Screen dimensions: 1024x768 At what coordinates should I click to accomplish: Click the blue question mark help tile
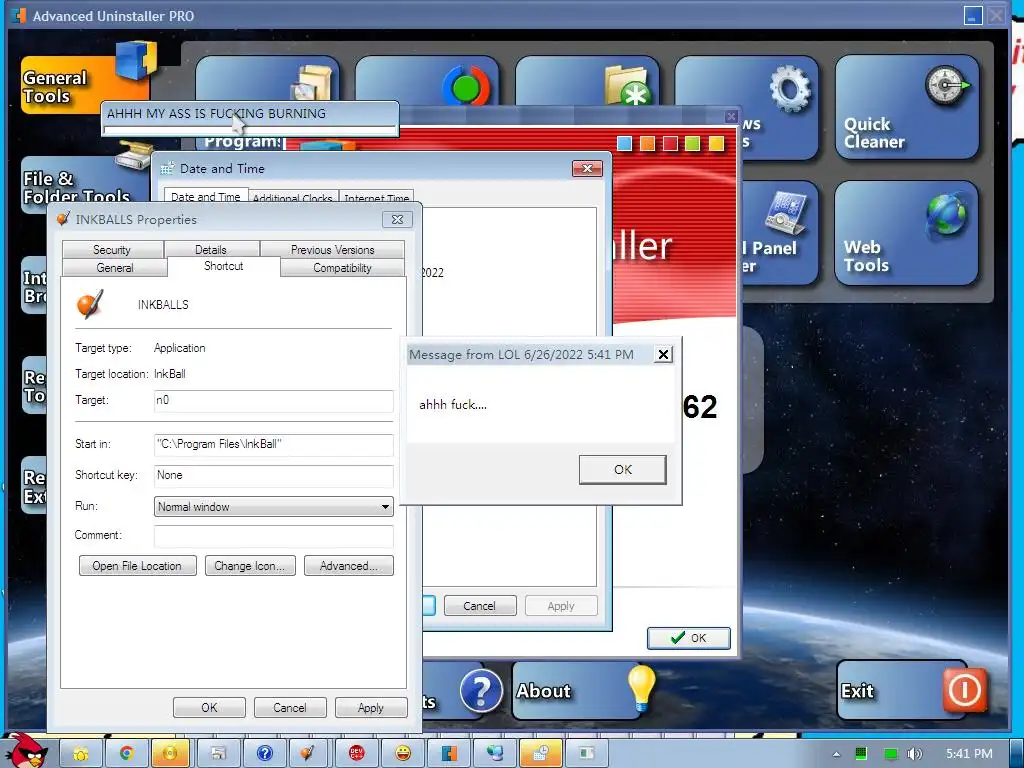point(481,691)
